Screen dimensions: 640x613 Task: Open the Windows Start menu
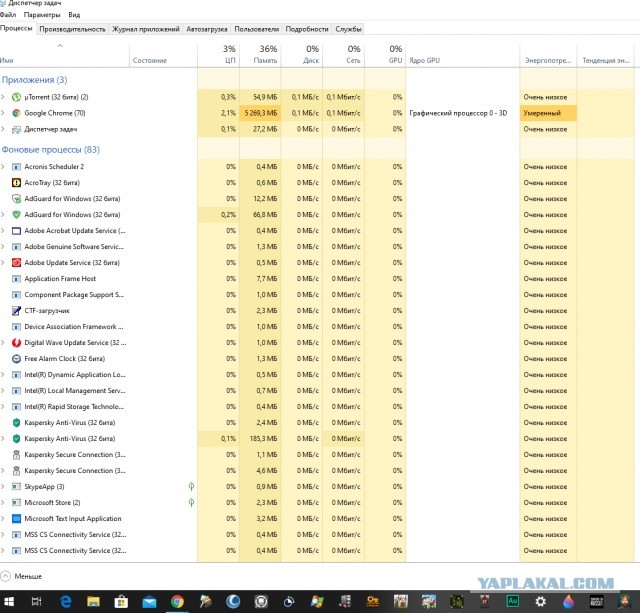(x=9, y=602)
